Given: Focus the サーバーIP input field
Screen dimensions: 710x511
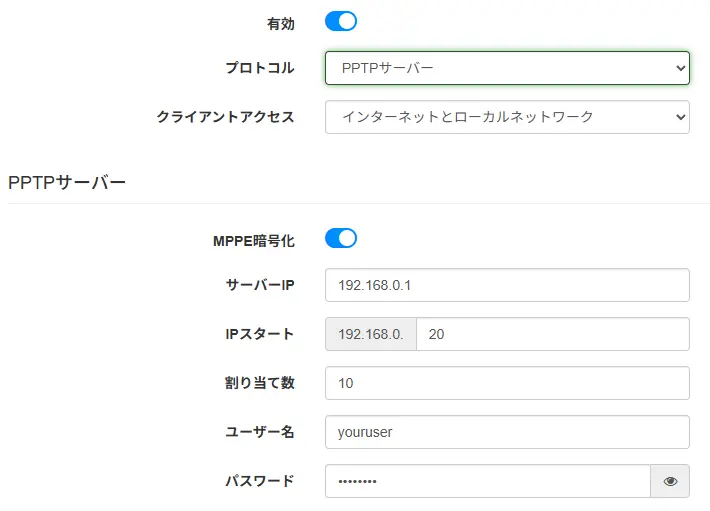Looking at the screenshot, I should (507, 285).
